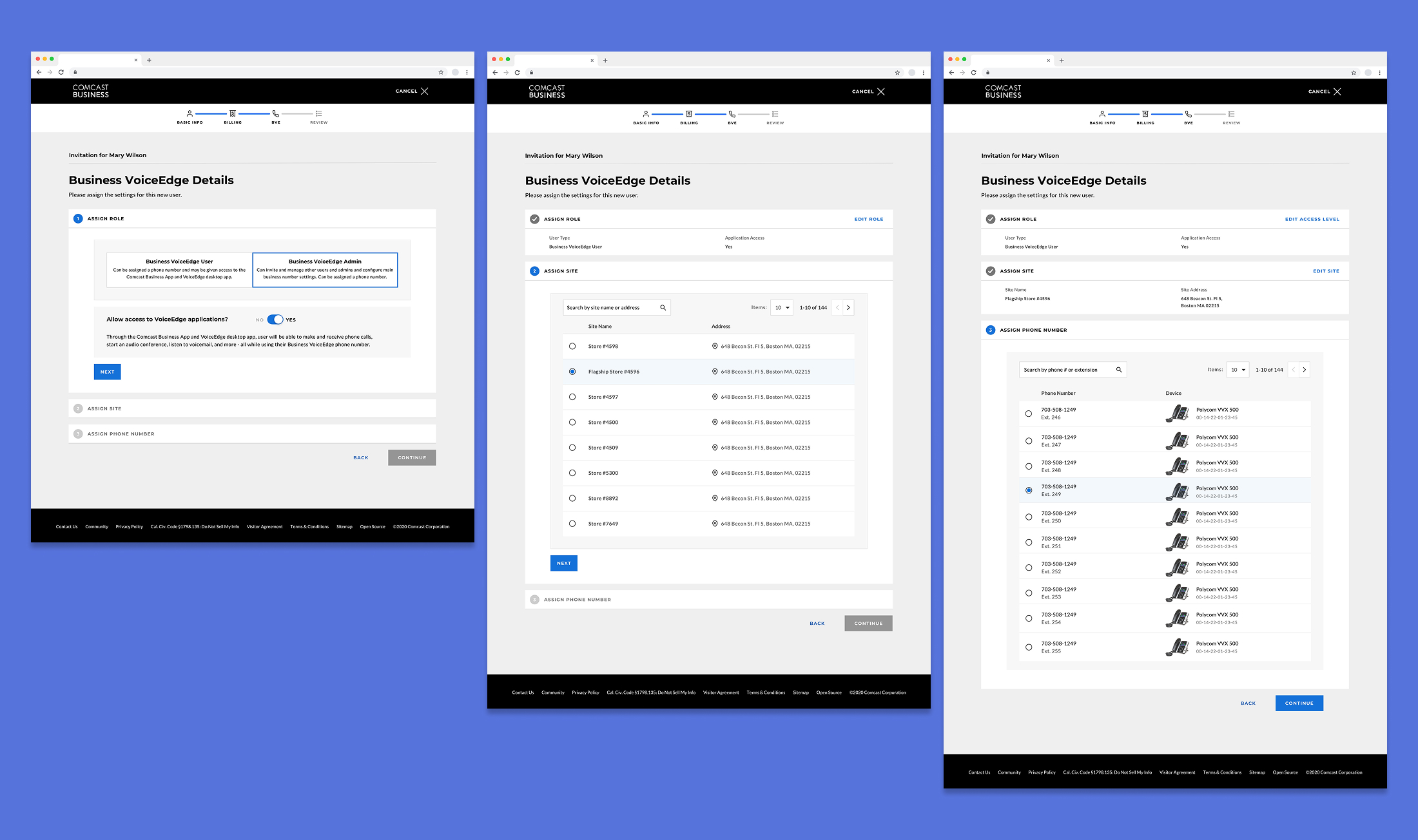Click the Basic Info step icon in left window
This screenshot has width=1418, height=840.
tap(189, 113)
